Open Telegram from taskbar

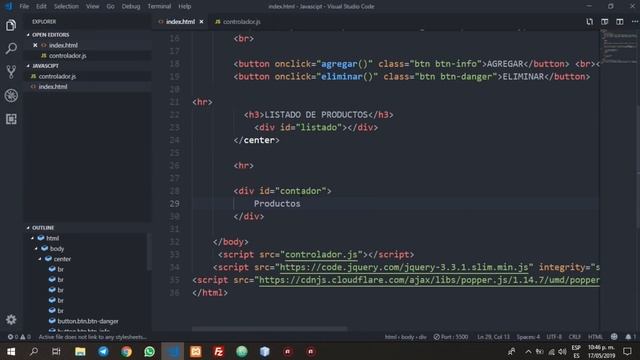103,351
